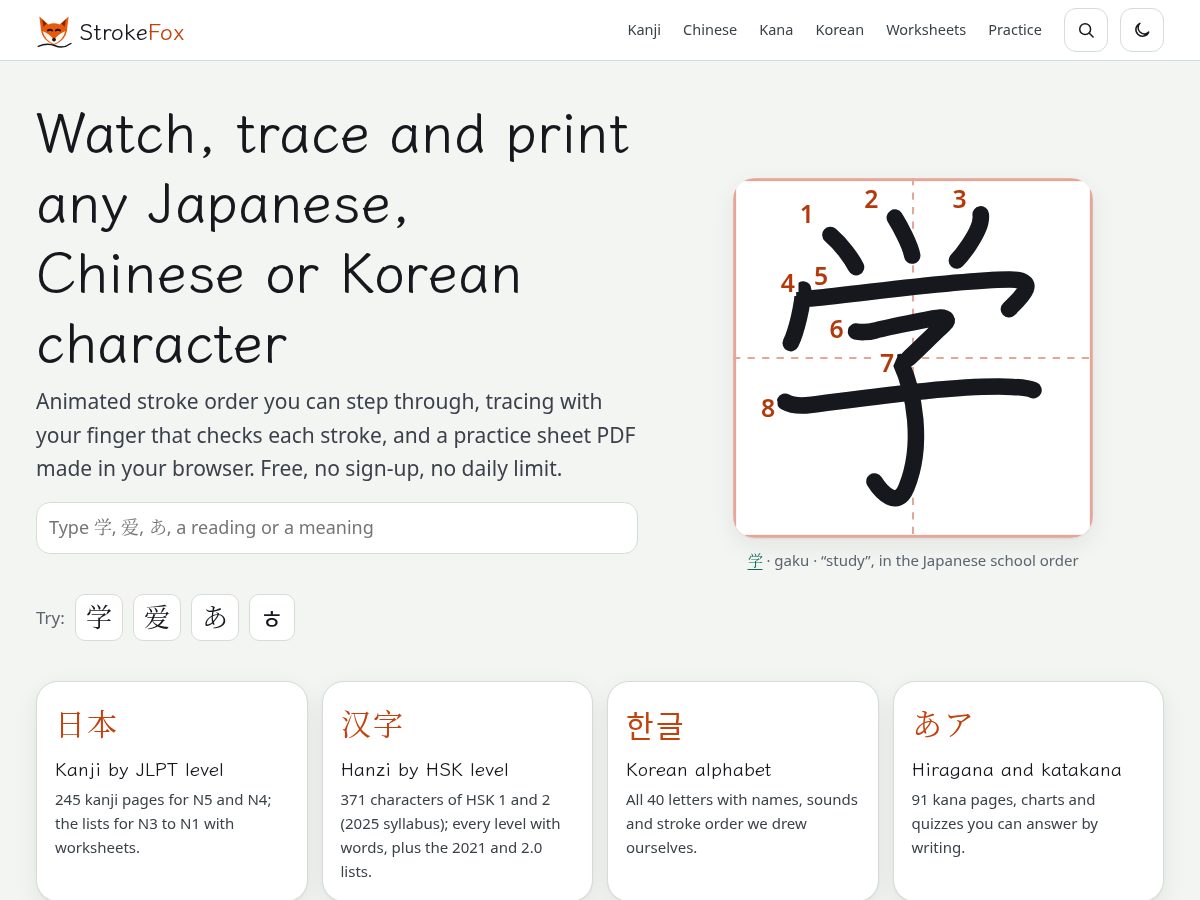Click '245 kanji pages for N5 and N4' text

pos(164,824)
